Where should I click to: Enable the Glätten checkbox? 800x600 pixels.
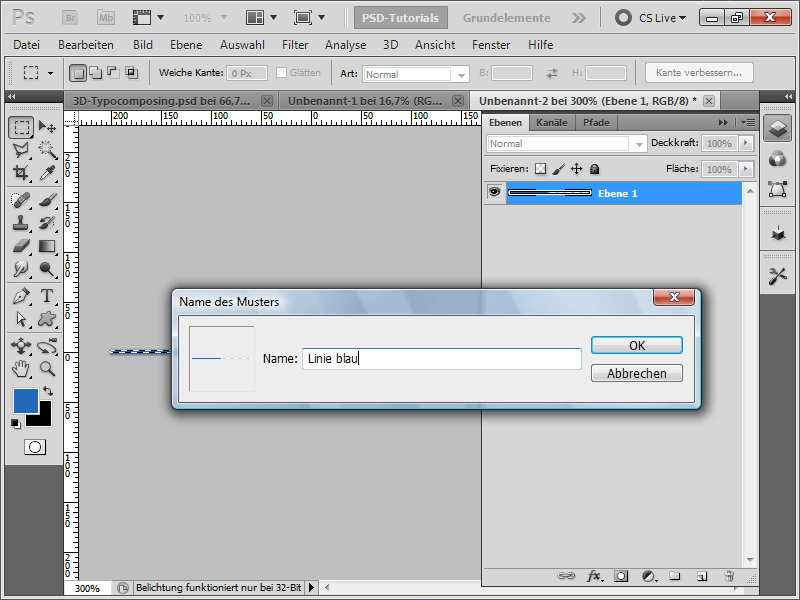click(x=281, y=73)
